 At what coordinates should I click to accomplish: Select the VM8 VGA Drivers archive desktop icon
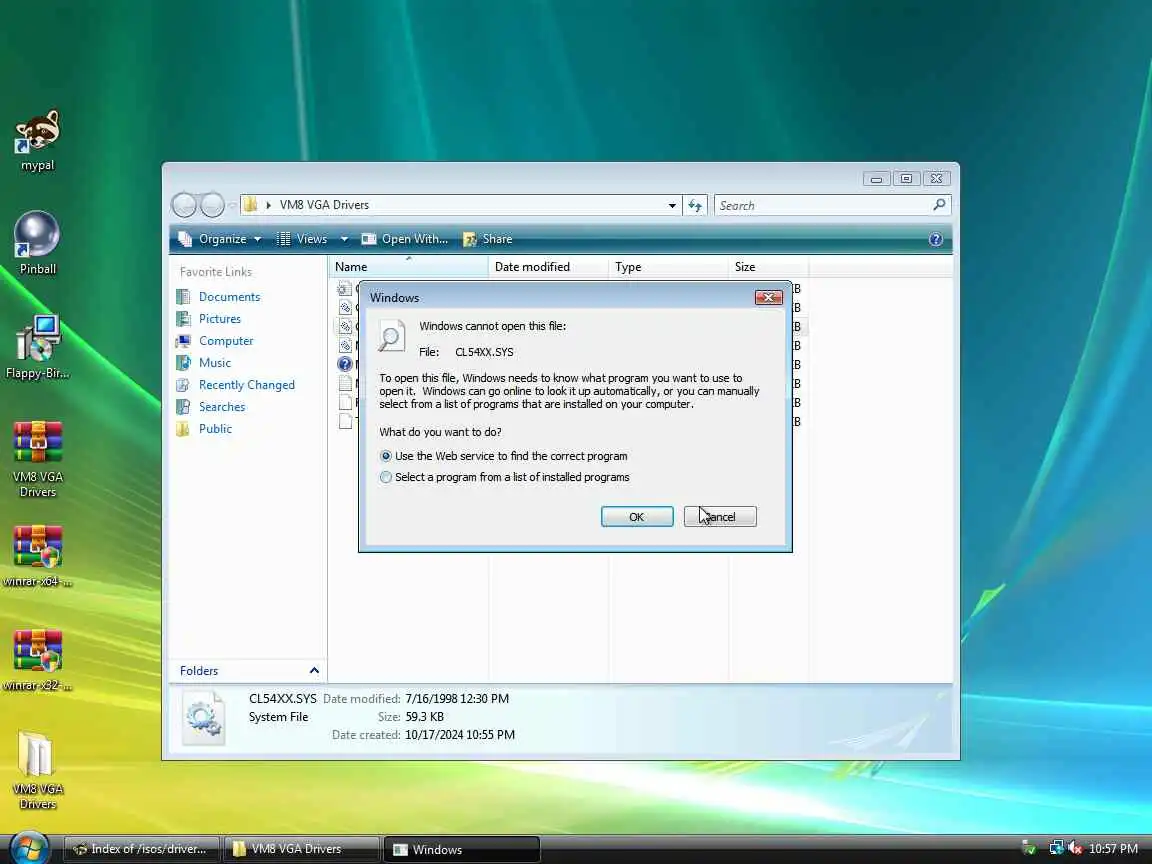click(x=37, y=459)
